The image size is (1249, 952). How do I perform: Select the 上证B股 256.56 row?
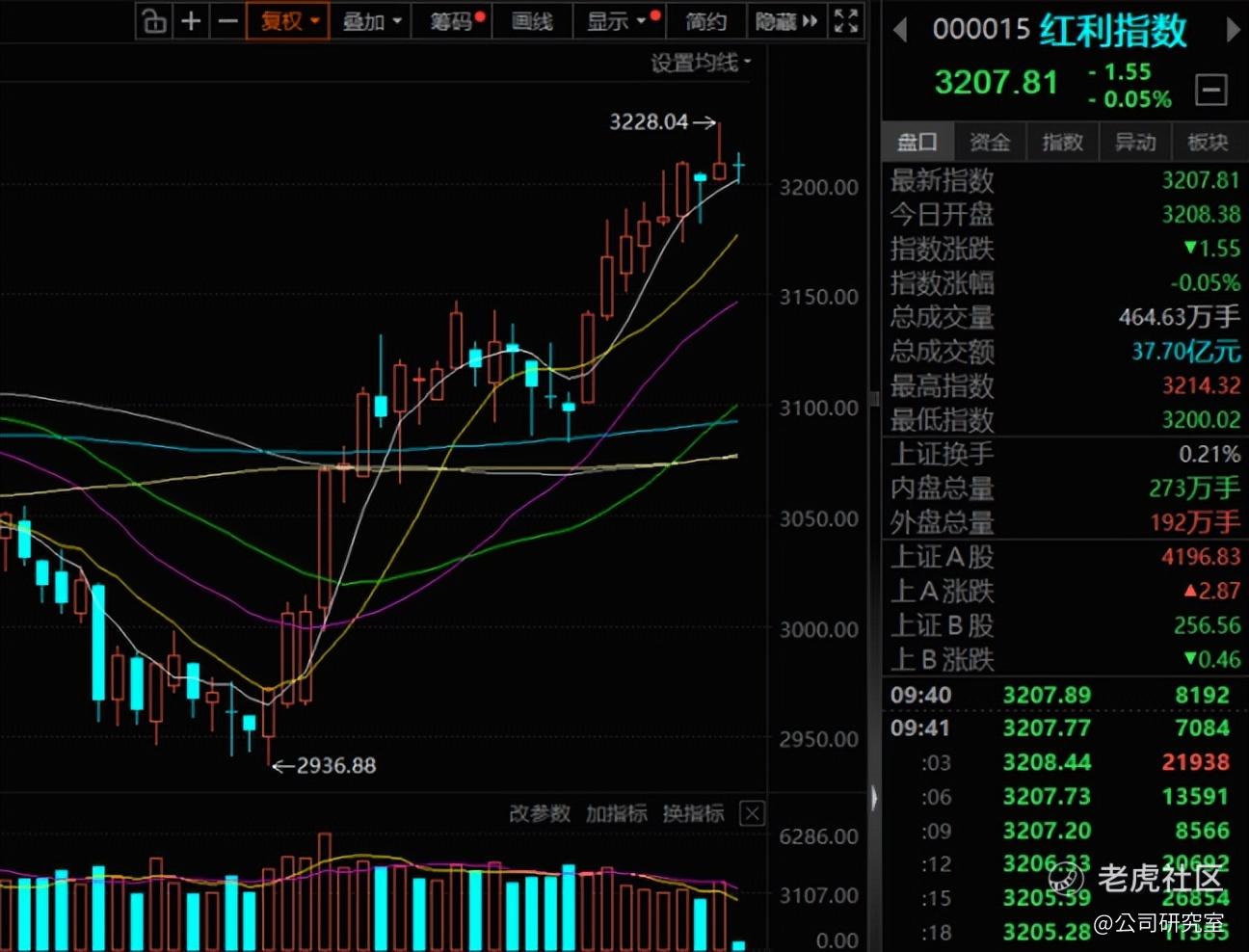pyautogui.click(x=1065, y=625)
